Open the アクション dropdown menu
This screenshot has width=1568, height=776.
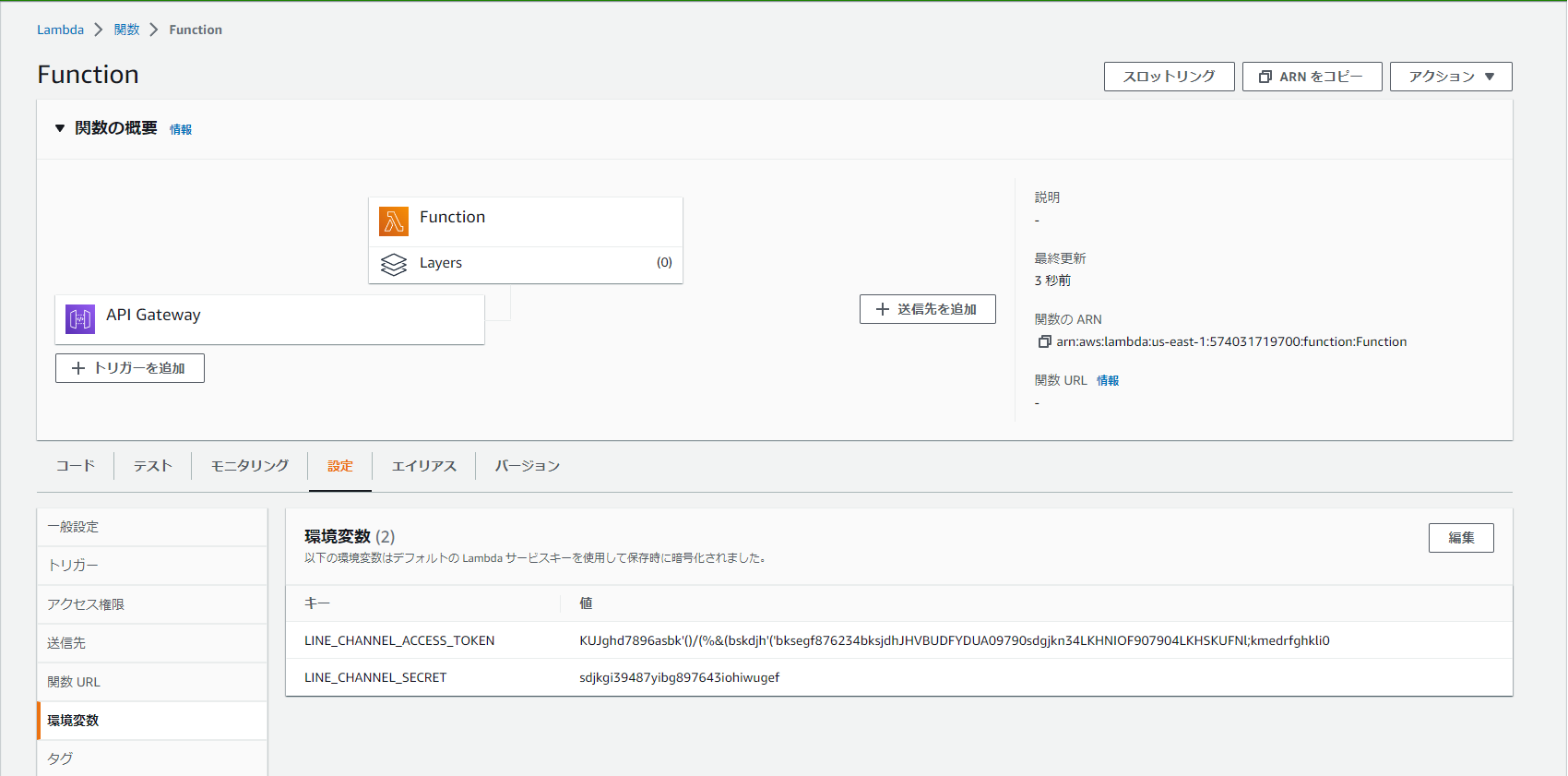click(1451, 77)
